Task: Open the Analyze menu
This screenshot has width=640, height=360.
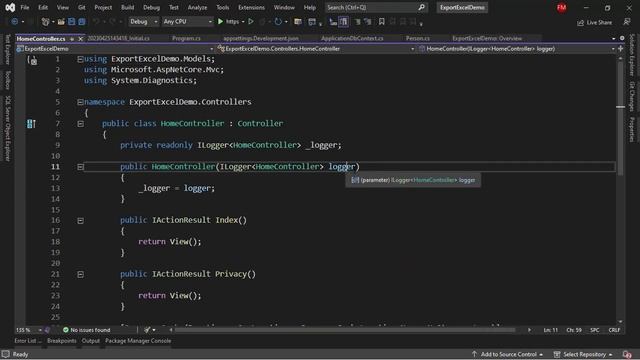Action: pos(198,7)
